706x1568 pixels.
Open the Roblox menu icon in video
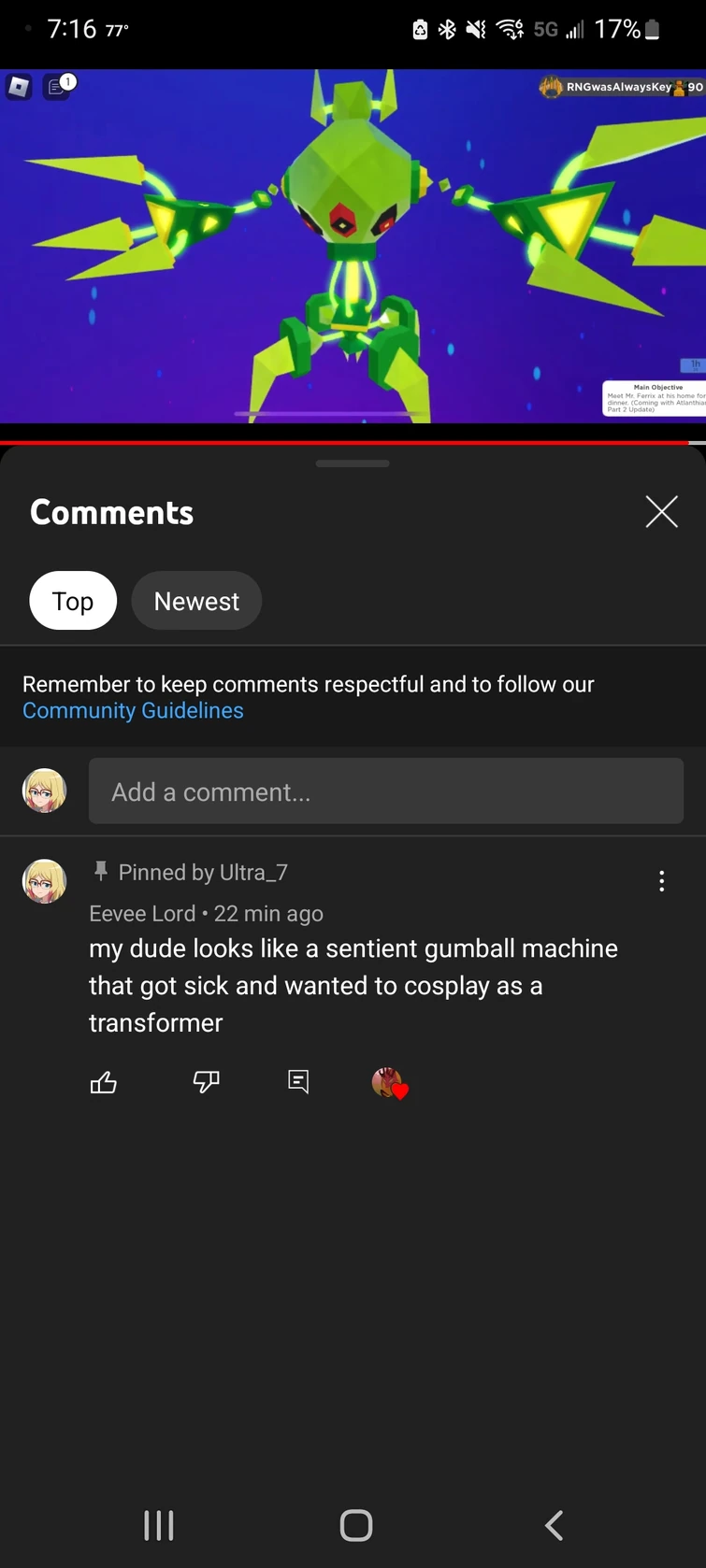coord(20,87)
